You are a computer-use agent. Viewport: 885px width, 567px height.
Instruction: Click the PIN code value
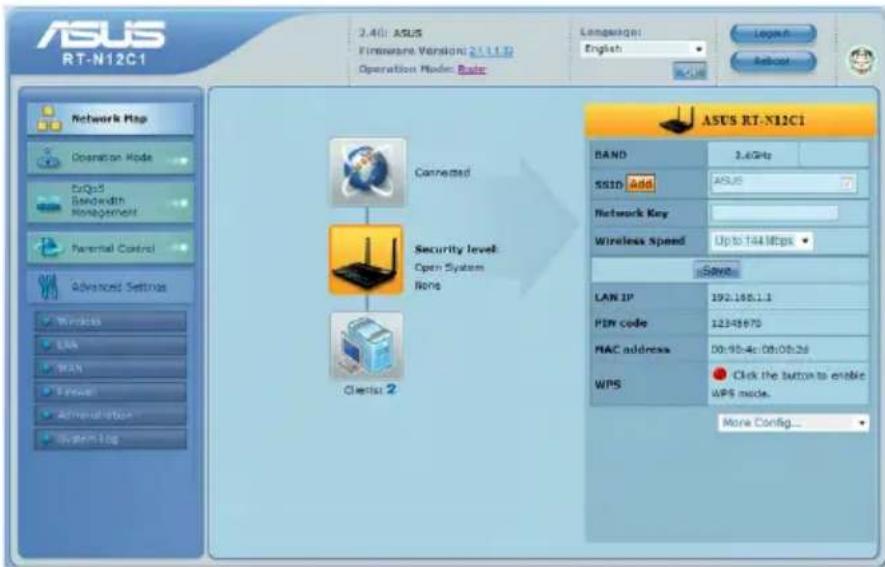[x=737, y=323]
